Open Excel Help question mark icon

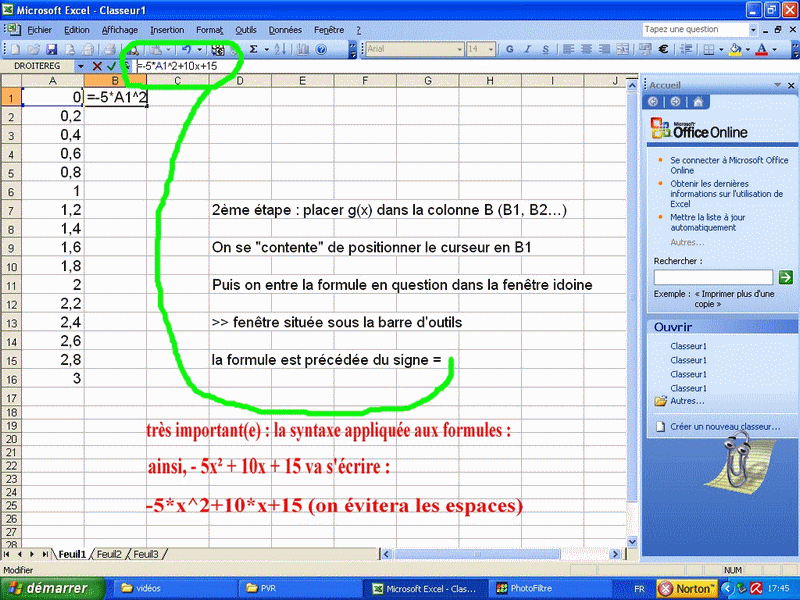point(321,49)
